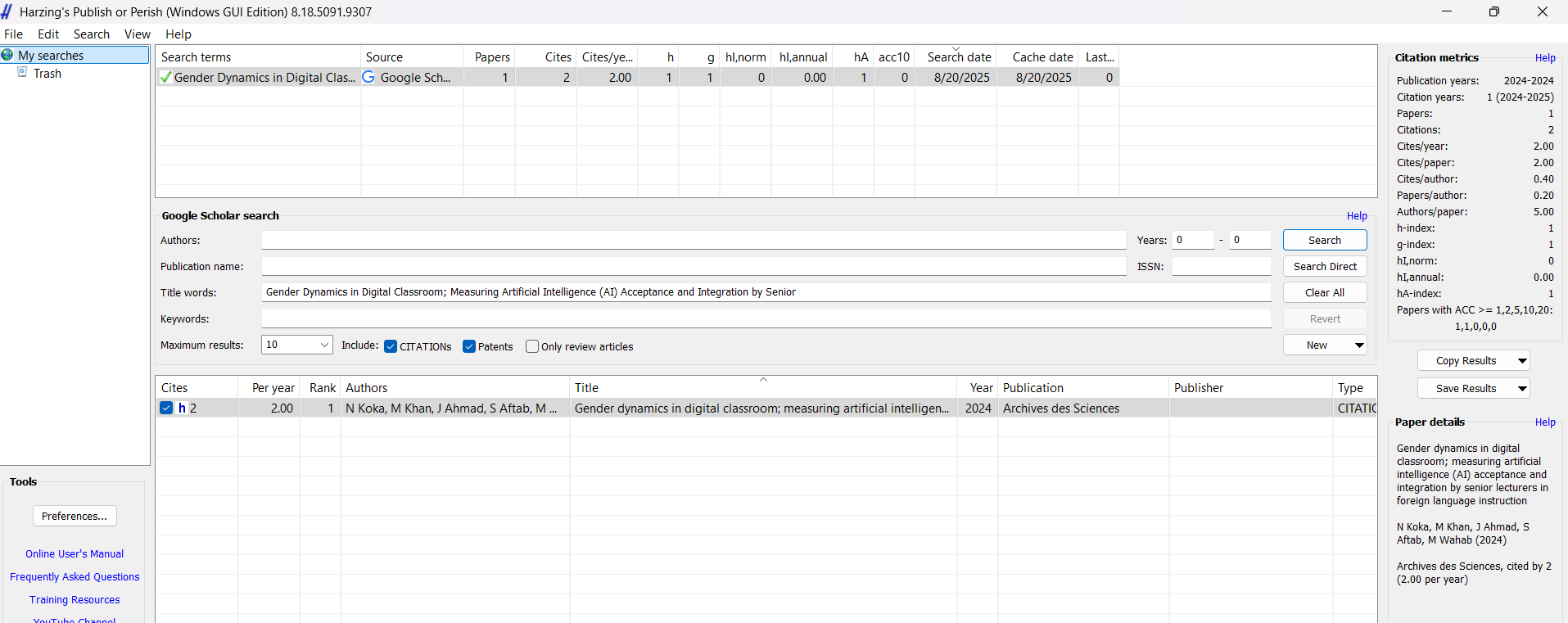This screenshot has width=1568, height=623.
Task: Sort results by Rank column header
Action: point(320,387)
